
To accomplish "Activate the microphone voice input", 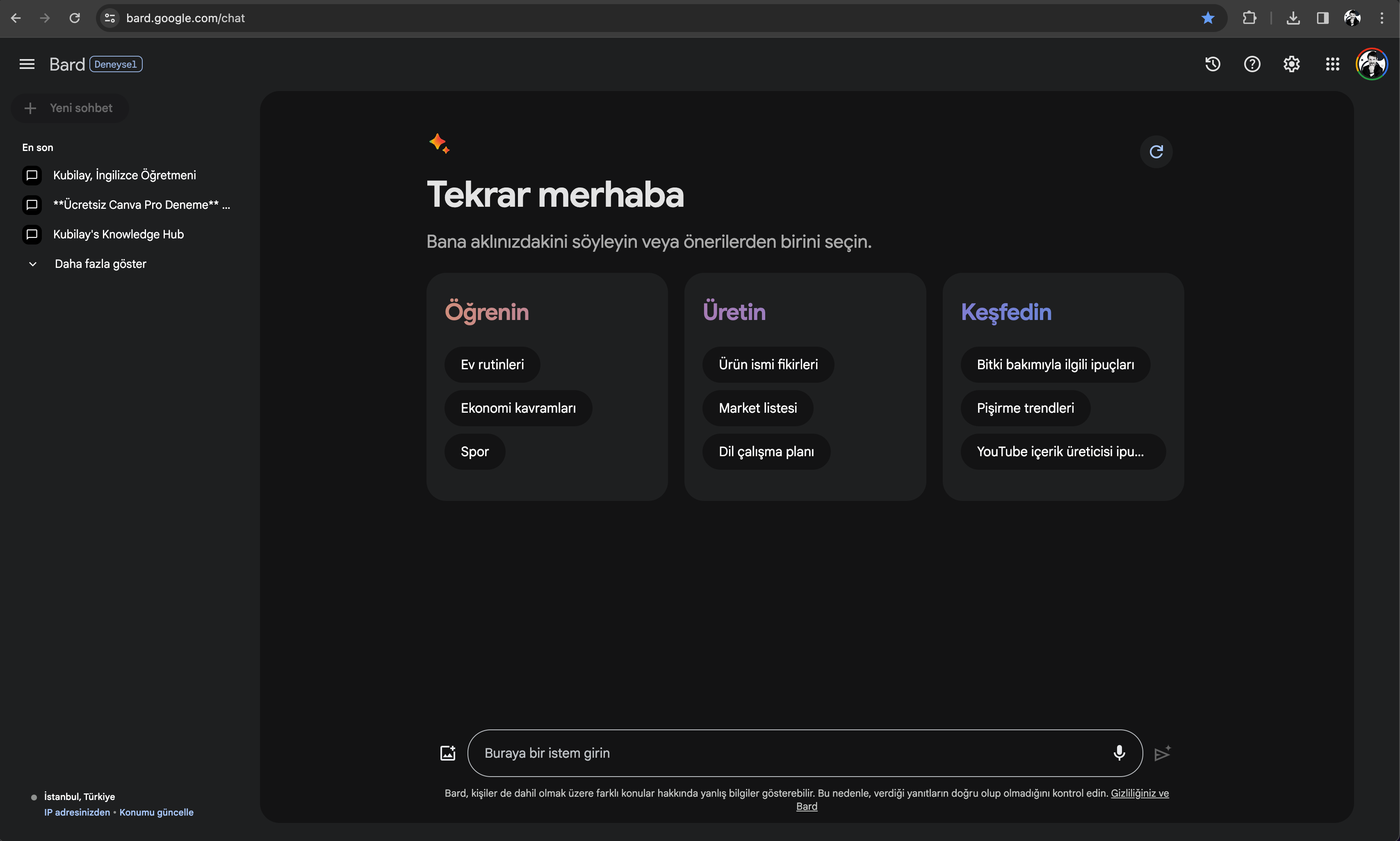I will (x=1119, y=753).
